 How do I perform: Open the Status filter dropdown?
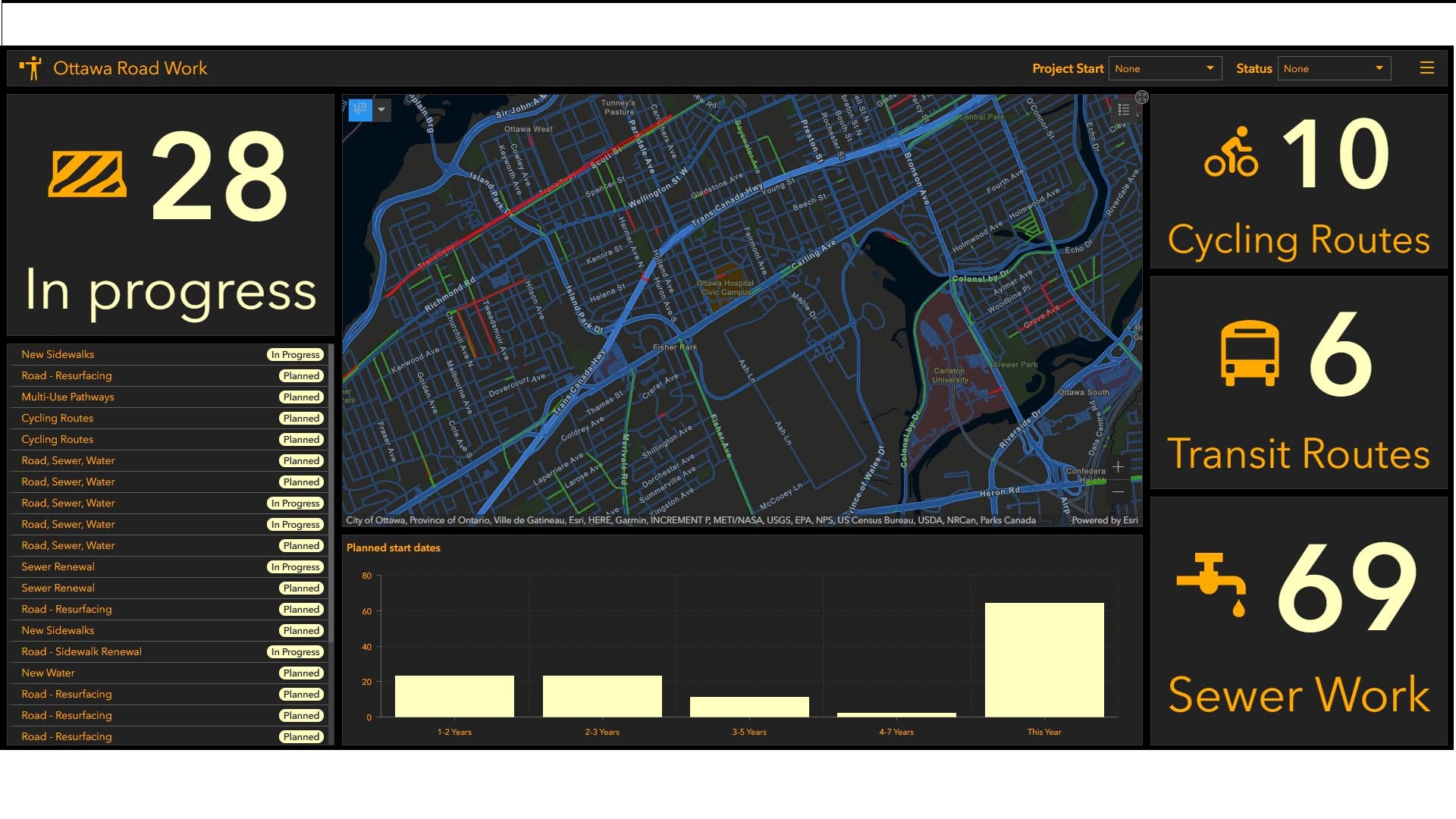tap(1334, 68)
